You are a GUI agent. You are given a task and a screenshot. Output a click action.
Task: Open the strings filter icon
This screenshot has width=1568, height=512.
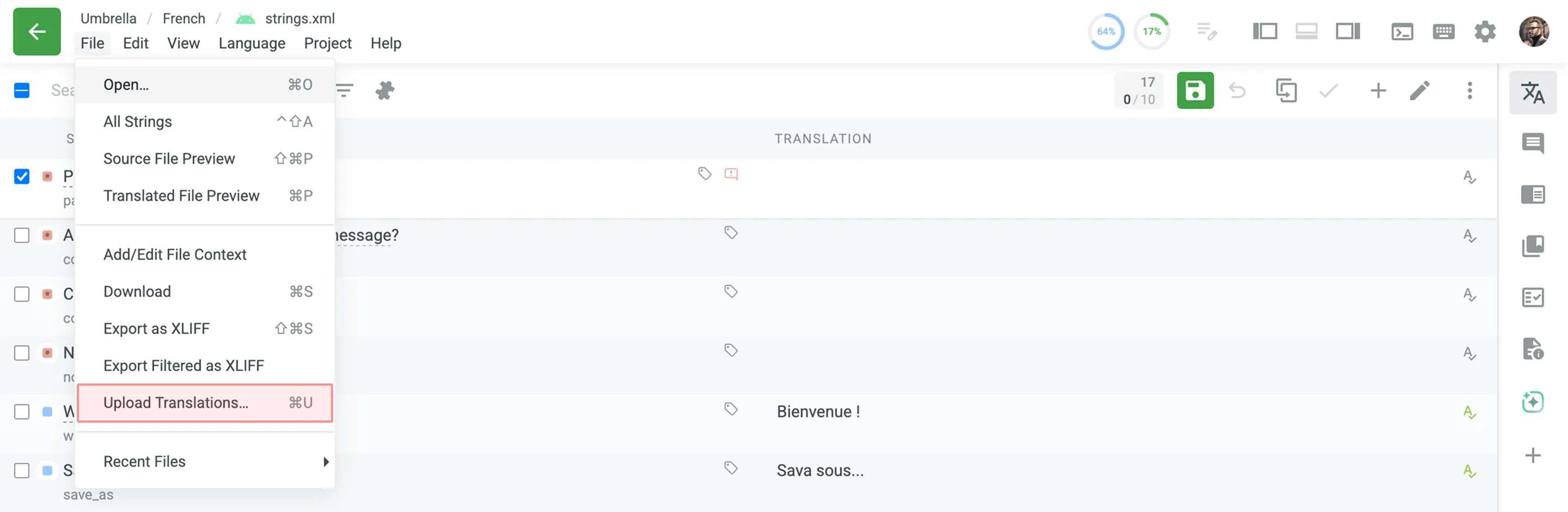click(x=345, y=90)
